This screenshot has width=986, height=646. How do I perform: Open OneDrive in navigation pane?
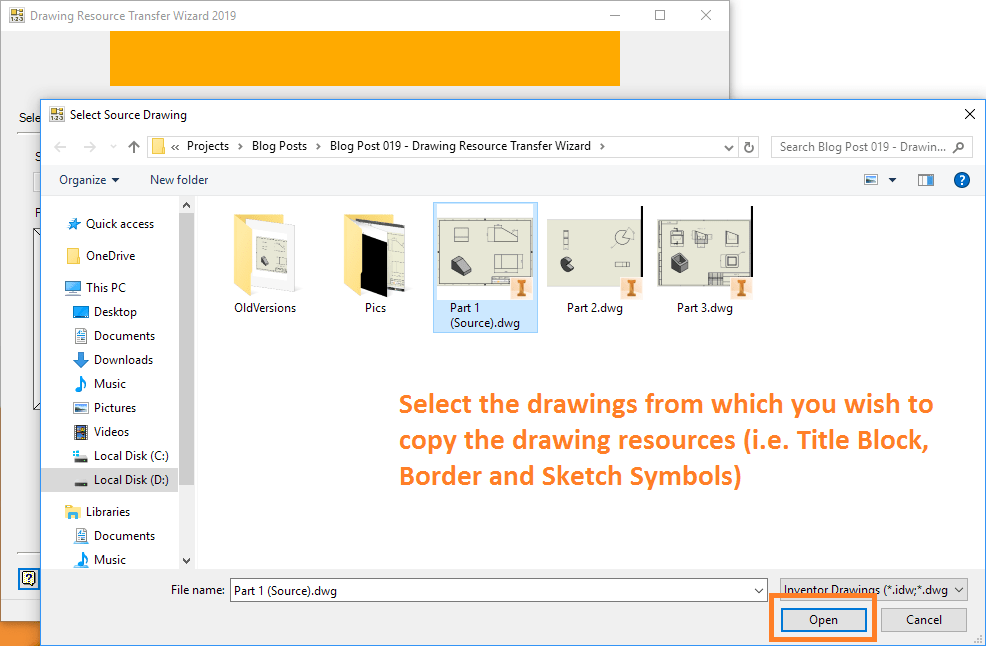point(111,256)
